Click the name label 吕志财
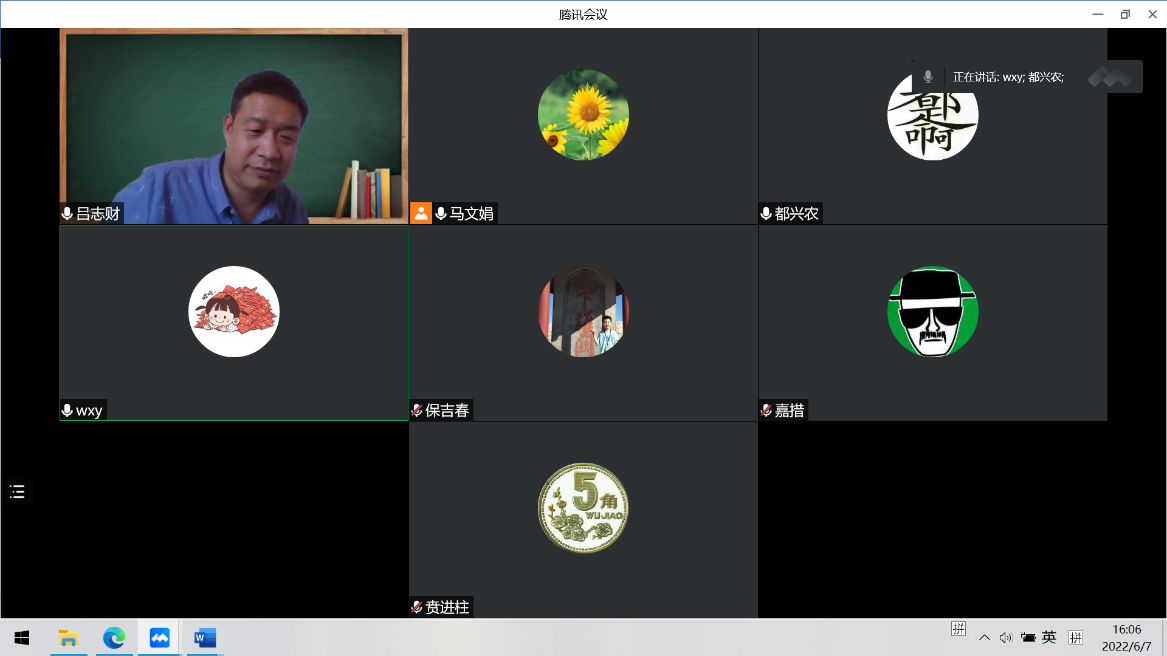This screenshot has height=656, width=1167. click(x=97, y=214)
